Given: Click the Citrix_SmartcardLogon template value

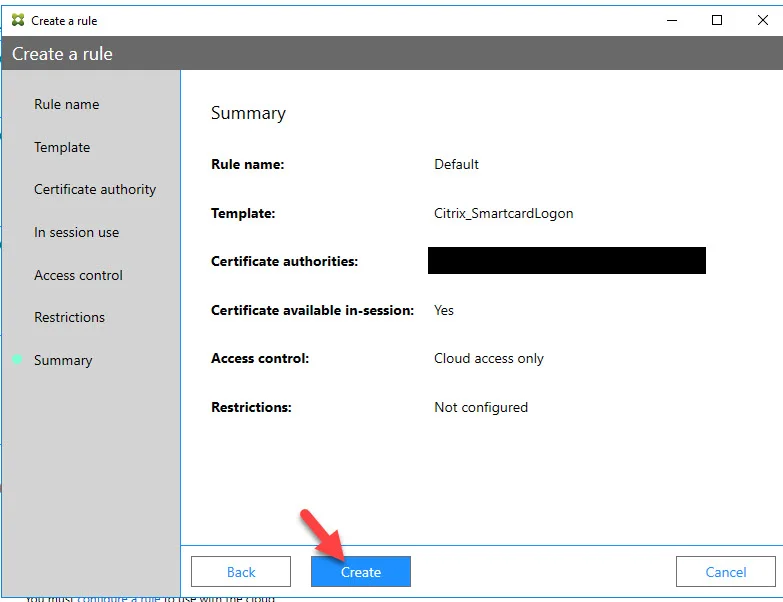Looking at the screenshot, I should 503,214.
